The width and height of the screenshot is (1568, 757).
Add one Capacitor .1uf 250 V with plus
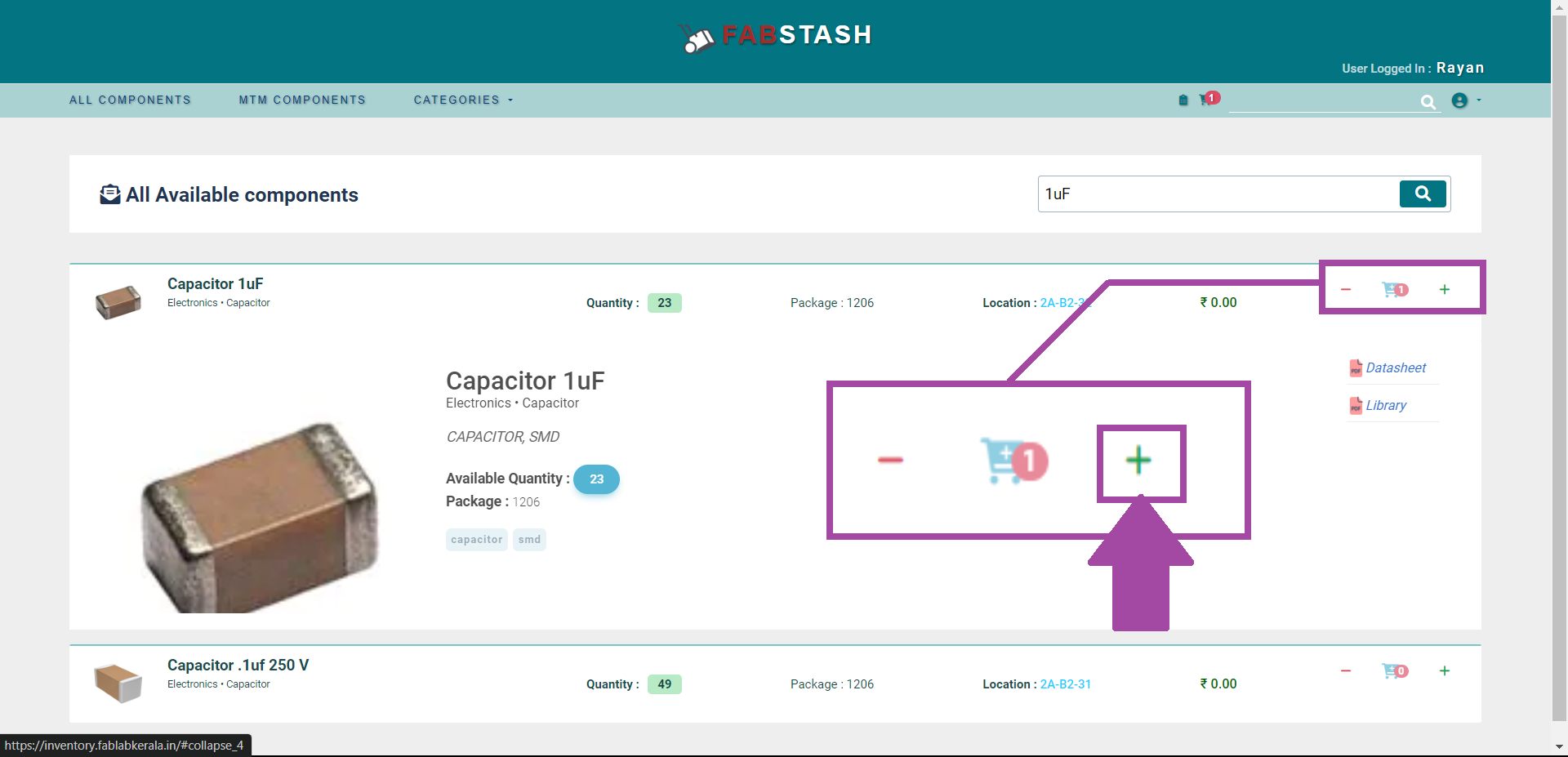point(1444,671)
